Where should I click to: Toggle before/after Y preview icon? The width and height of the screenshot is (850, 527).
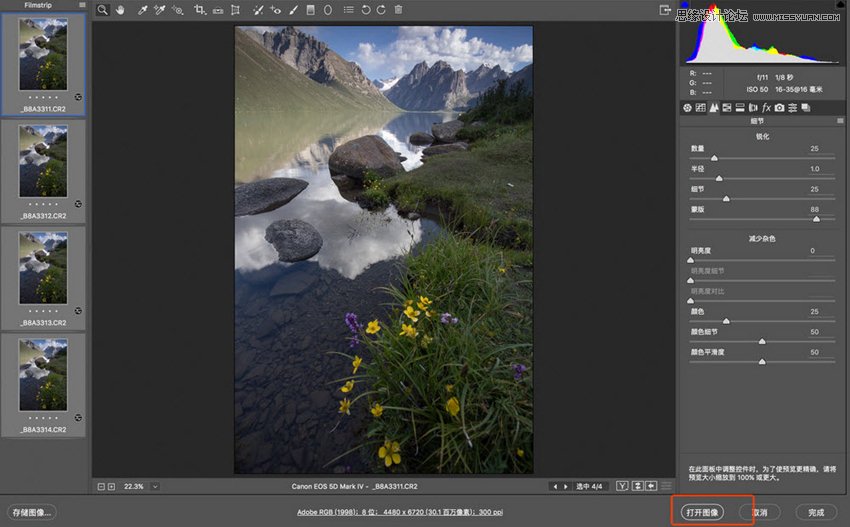[622, 486]
